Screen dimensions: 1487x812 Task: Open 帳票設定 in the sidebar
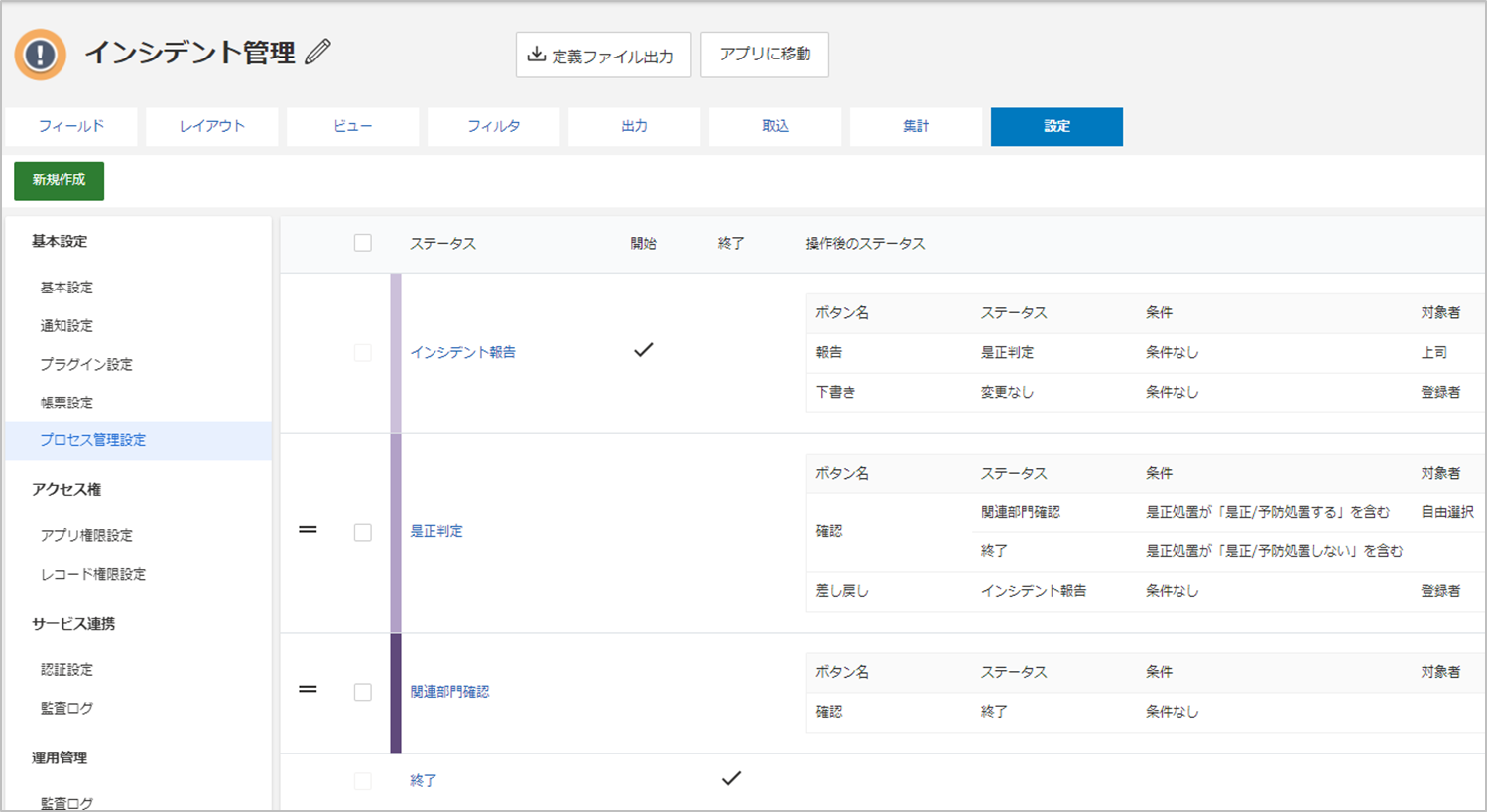(x=66, y=403)
